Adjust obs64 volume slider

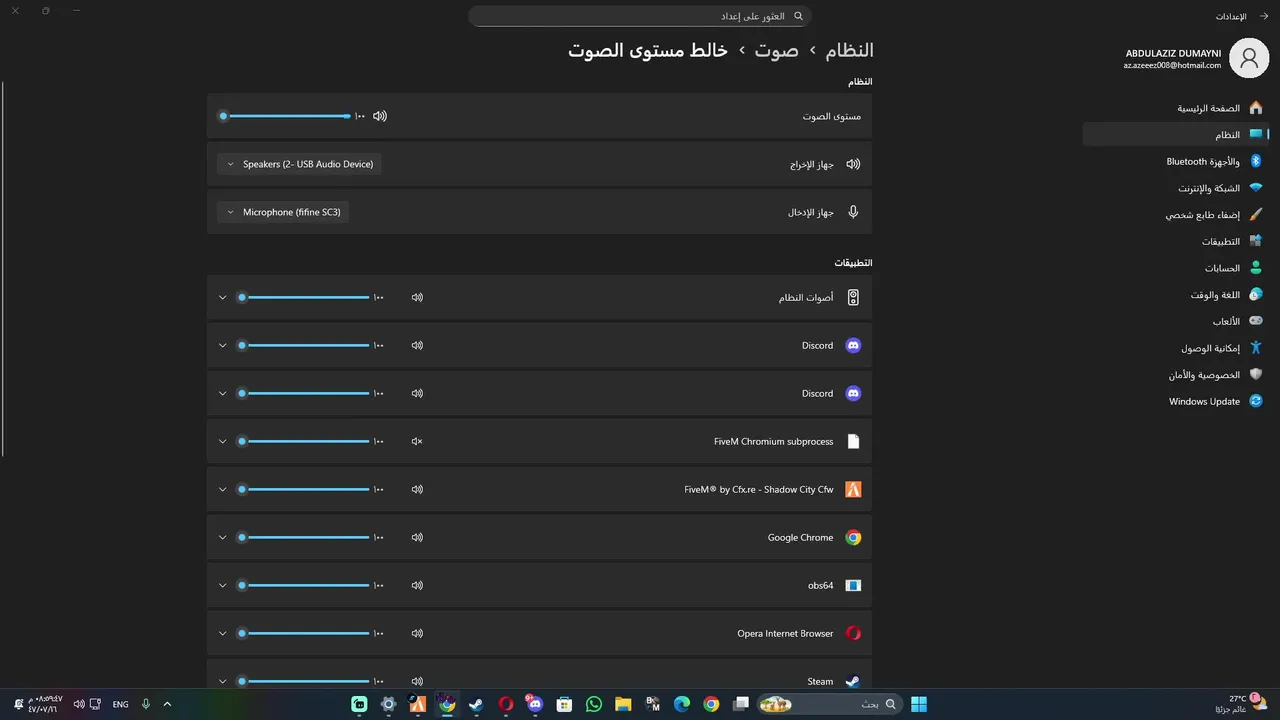[x=305, y=585]
